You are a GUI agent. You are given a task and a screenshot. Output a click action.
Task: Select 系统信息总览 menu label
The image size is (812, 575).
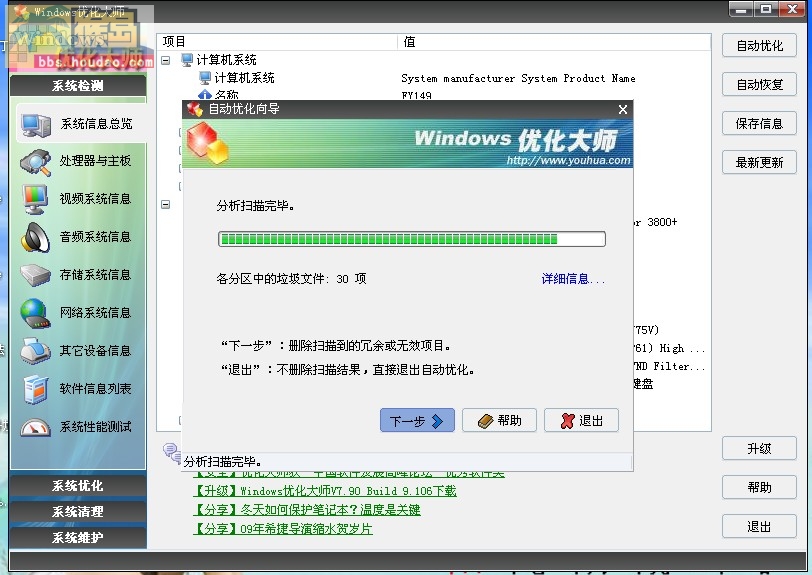click(x=96, y=124)
